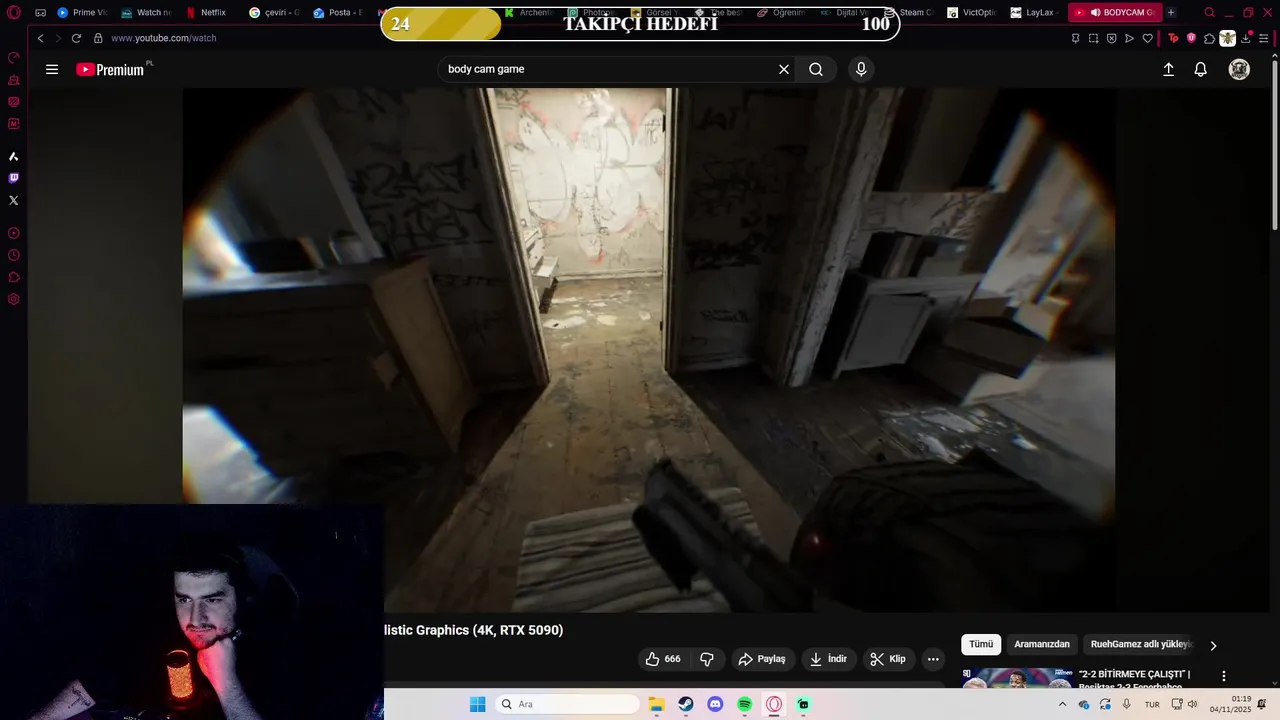Switch to the Prime Video tab
The width and height of the screenshot is (1280, 720).
click(x=82, y=13)
